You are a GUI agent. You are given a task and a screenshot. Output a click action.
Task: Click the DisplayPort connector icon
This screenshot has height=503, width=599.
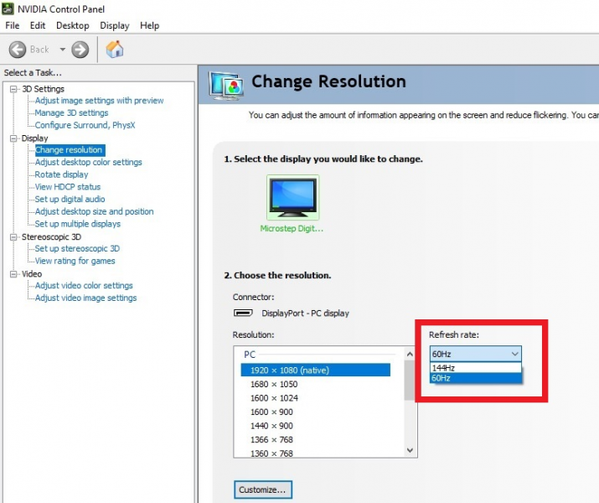(243, 313)
